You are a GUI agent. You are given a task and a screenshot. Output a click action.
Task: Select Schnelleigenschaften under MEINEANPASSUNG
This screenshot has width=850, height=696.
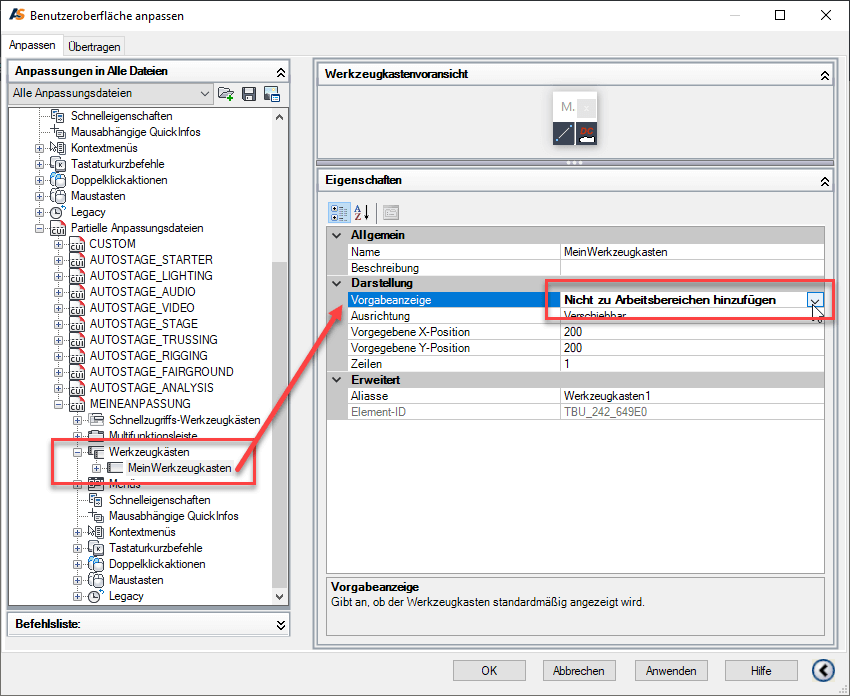[159, 500]
